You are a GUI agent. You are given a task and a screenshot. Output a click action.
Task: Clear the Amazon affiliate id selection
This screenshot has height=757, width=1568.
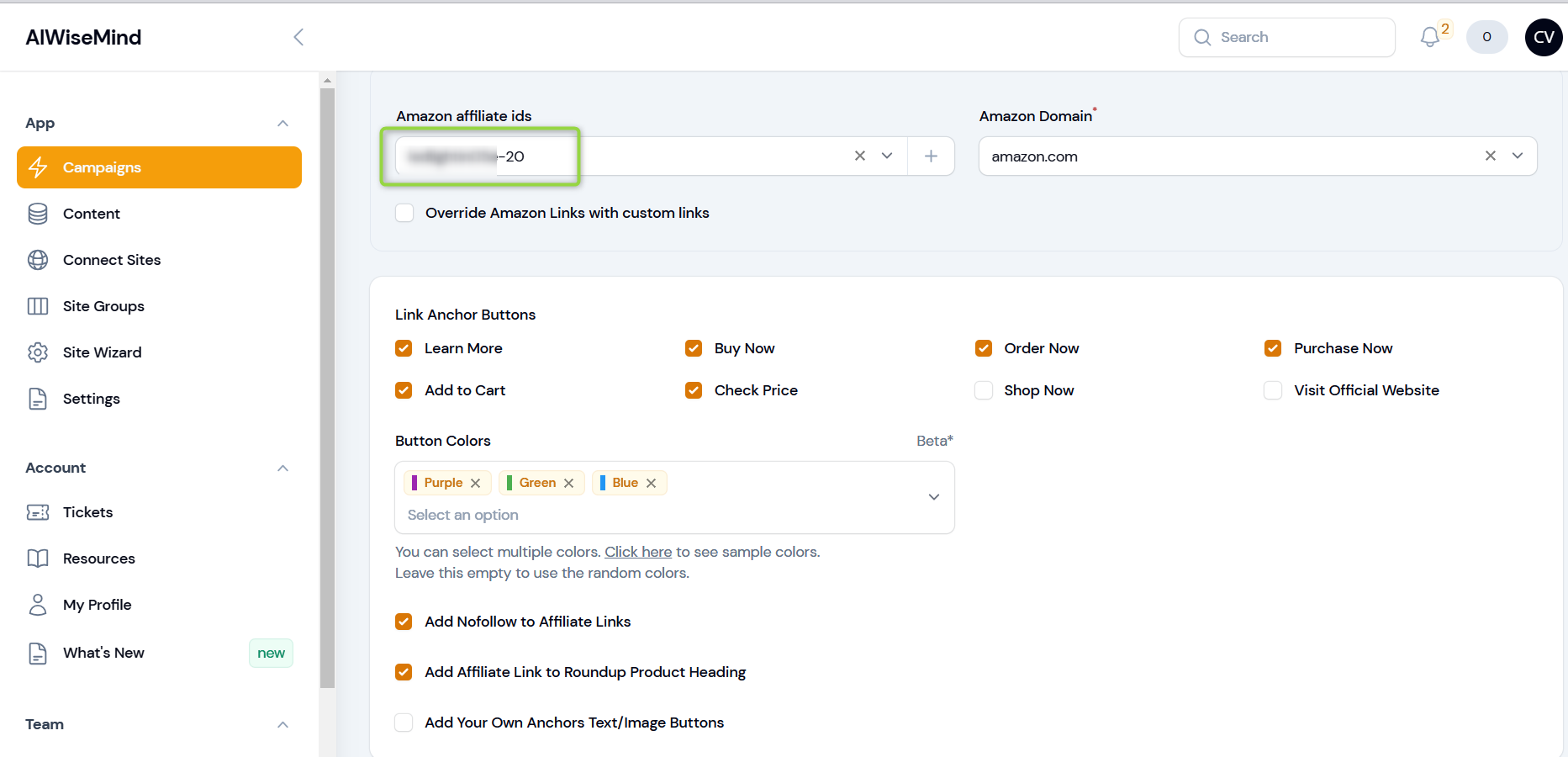coord(859,156)
